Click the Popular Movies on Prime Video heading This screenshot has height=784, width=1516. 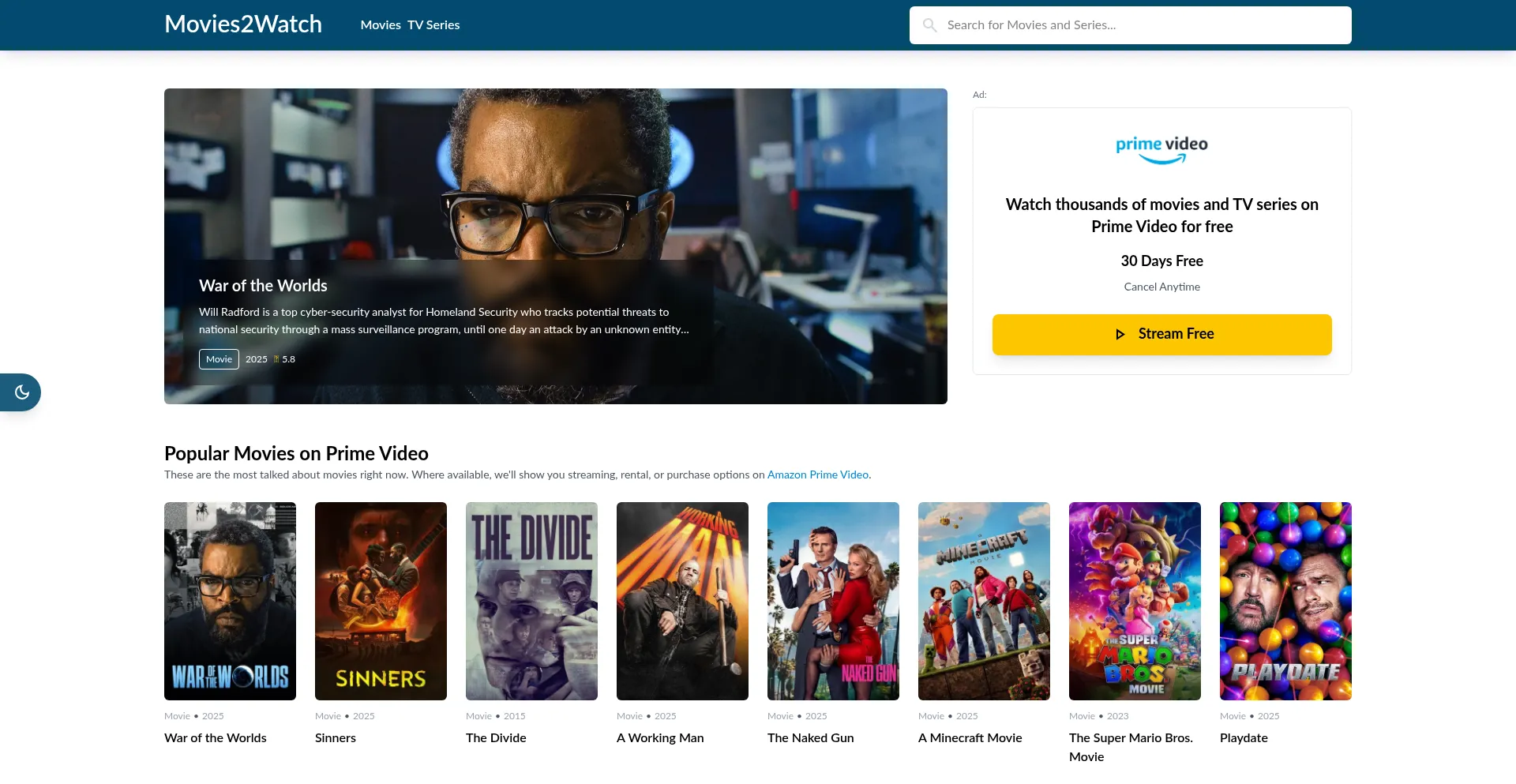pyautogui.click(x=296, y=454)
